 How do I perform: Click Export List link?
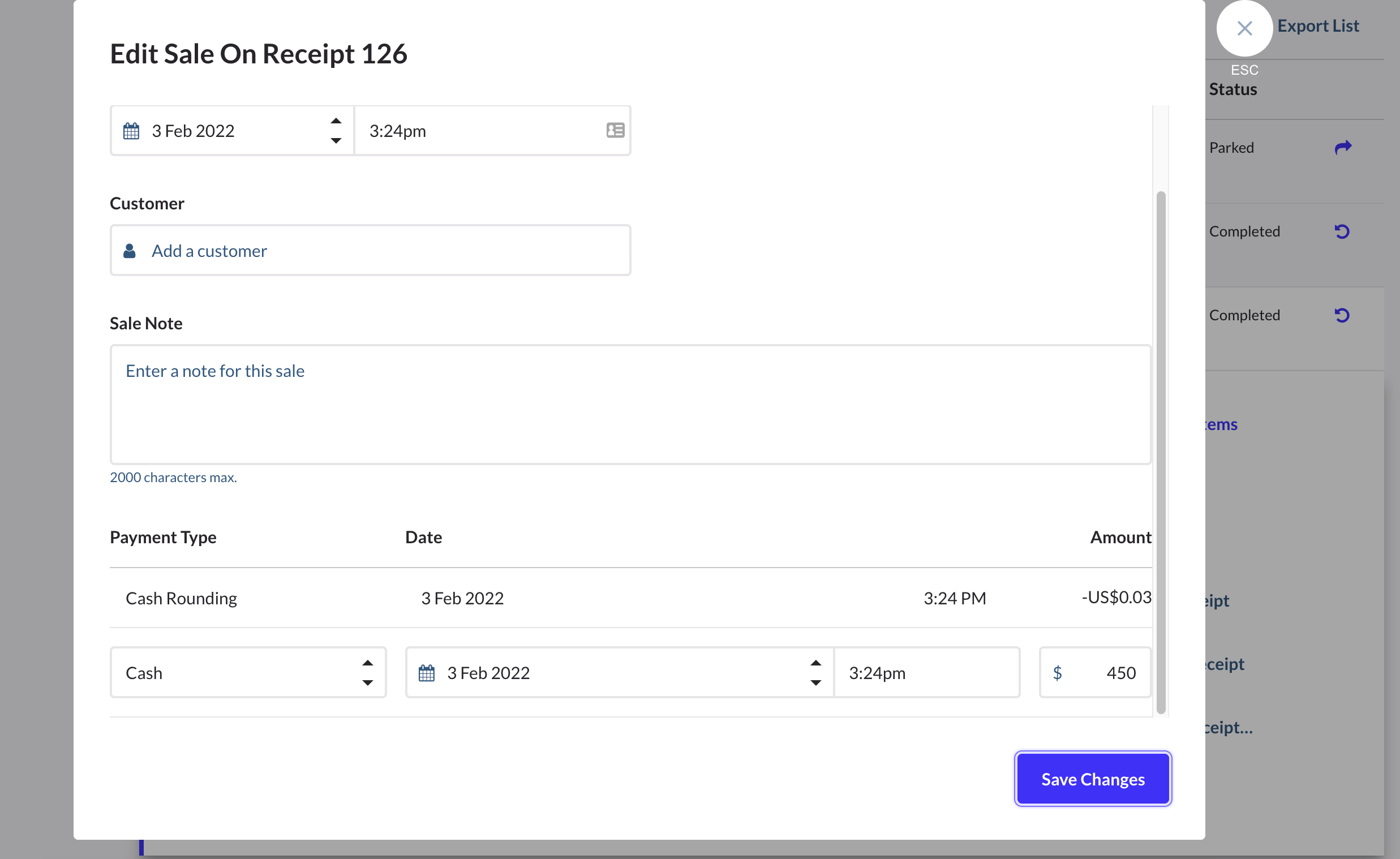[x=1317, y=25]
